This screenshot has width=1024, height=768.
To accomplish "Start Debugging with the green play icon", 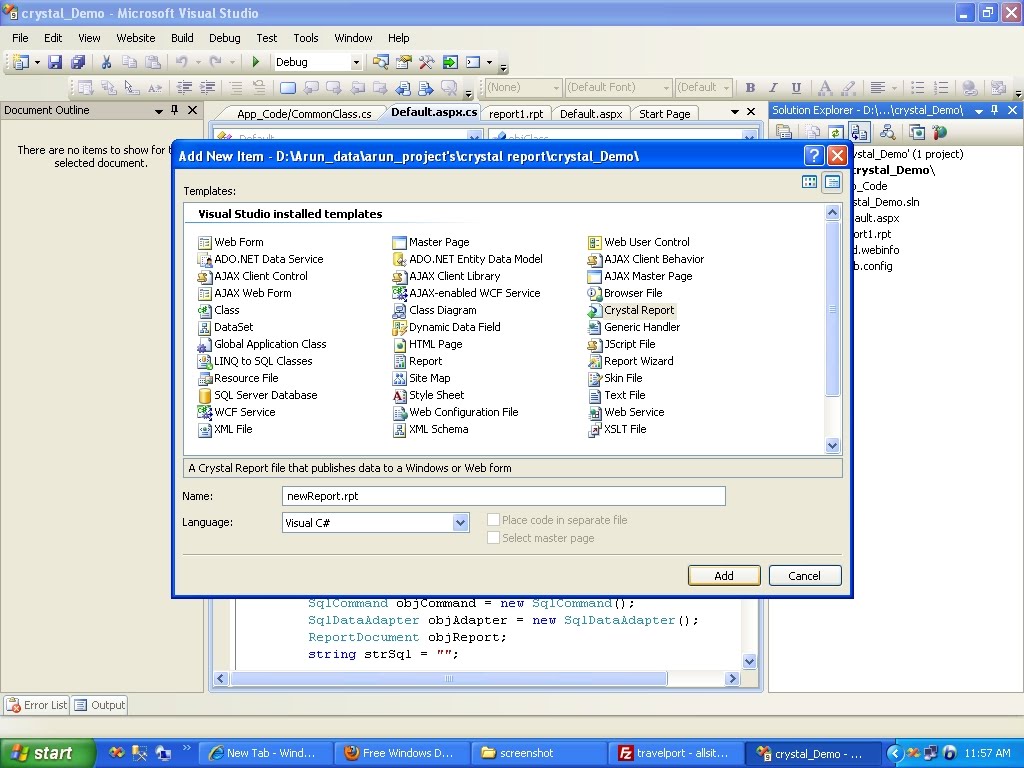I will pos(254,61).
